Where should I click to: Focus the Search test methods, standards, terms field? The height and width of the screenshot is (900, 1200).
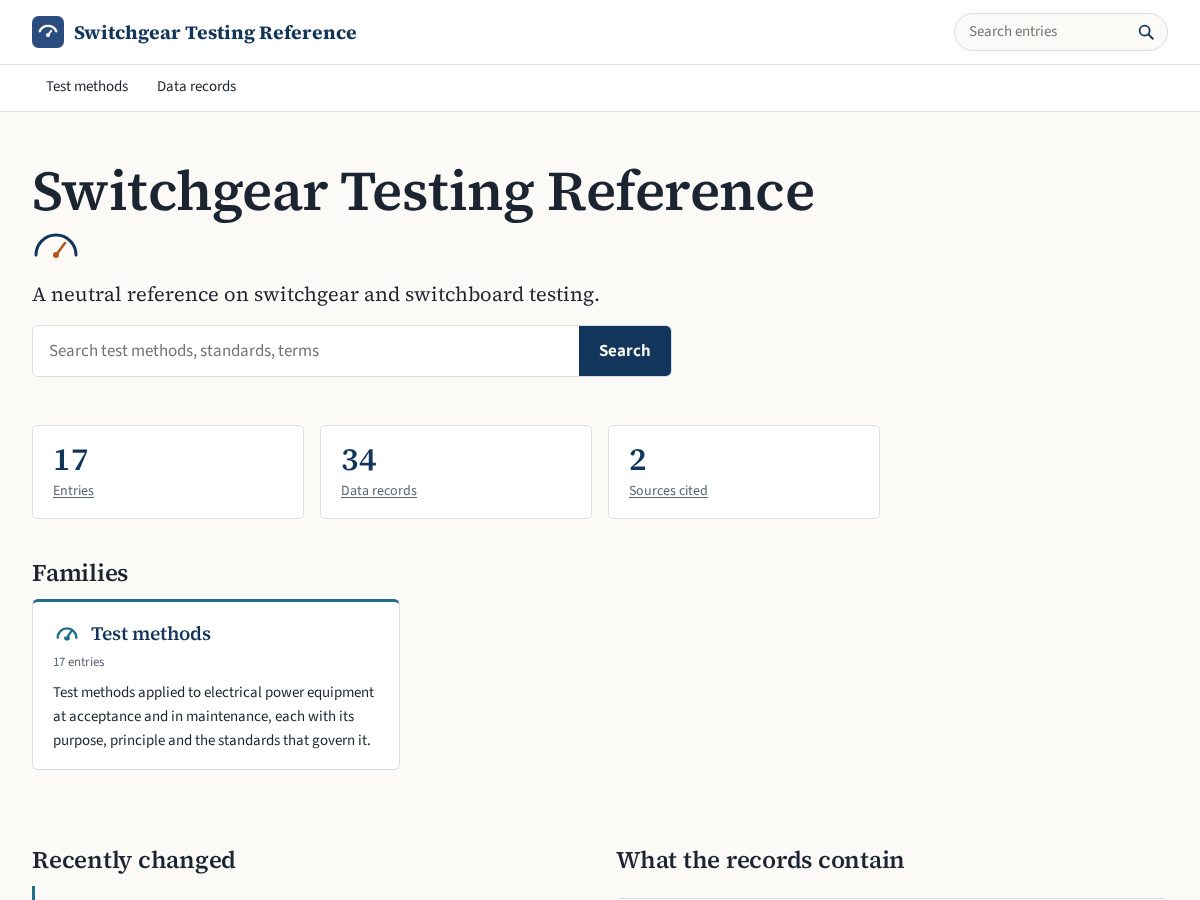pyautogui.click(x=306, y=351)
